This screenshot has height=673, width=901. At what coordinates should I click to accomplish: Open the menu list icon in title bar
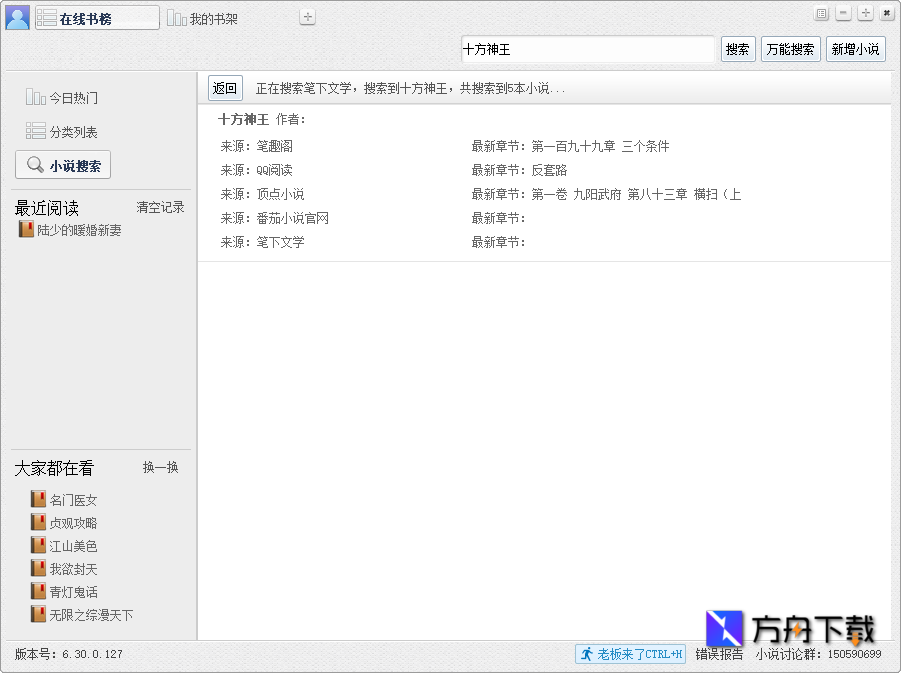pyautogui.click(x=822, y=13)
